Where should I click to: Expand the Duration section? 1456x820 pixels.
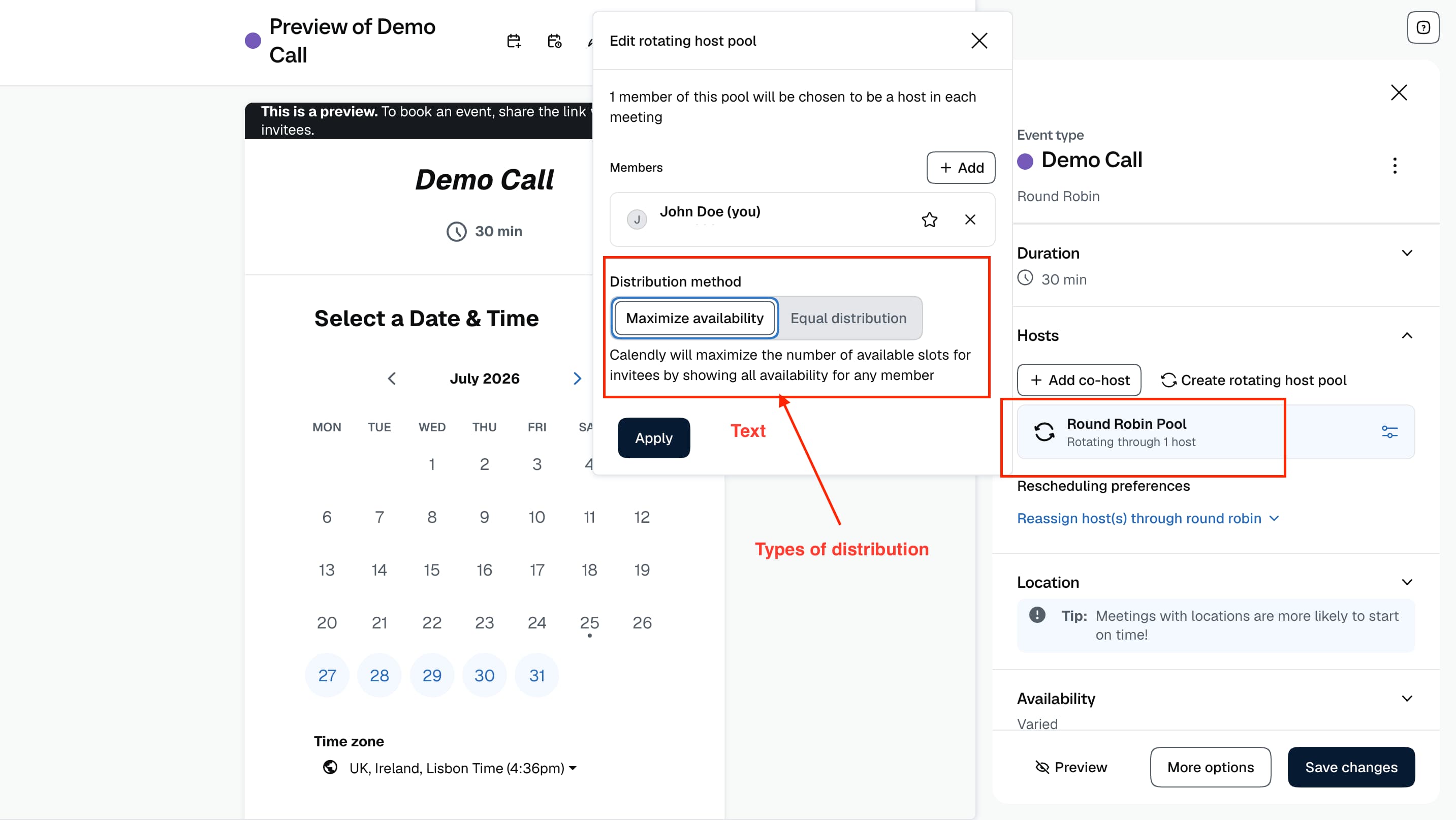click(x=1407, y=253)
